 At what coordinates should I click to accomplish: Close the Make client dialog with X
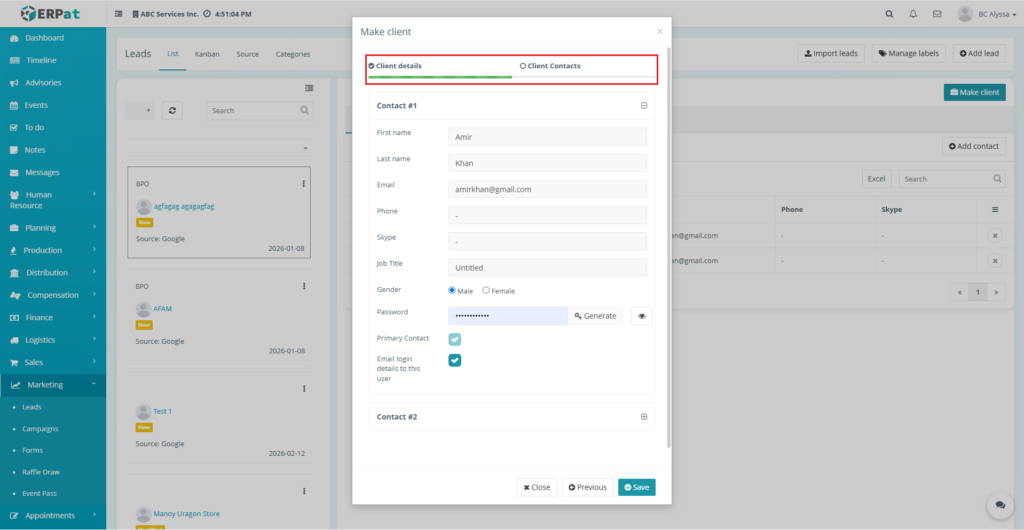659,32
